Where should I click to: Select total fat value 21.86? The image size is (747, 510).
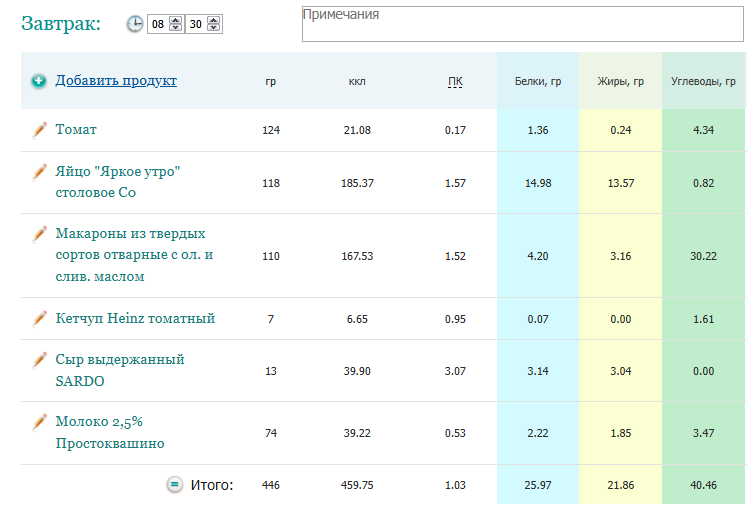(x=621, y=485)
